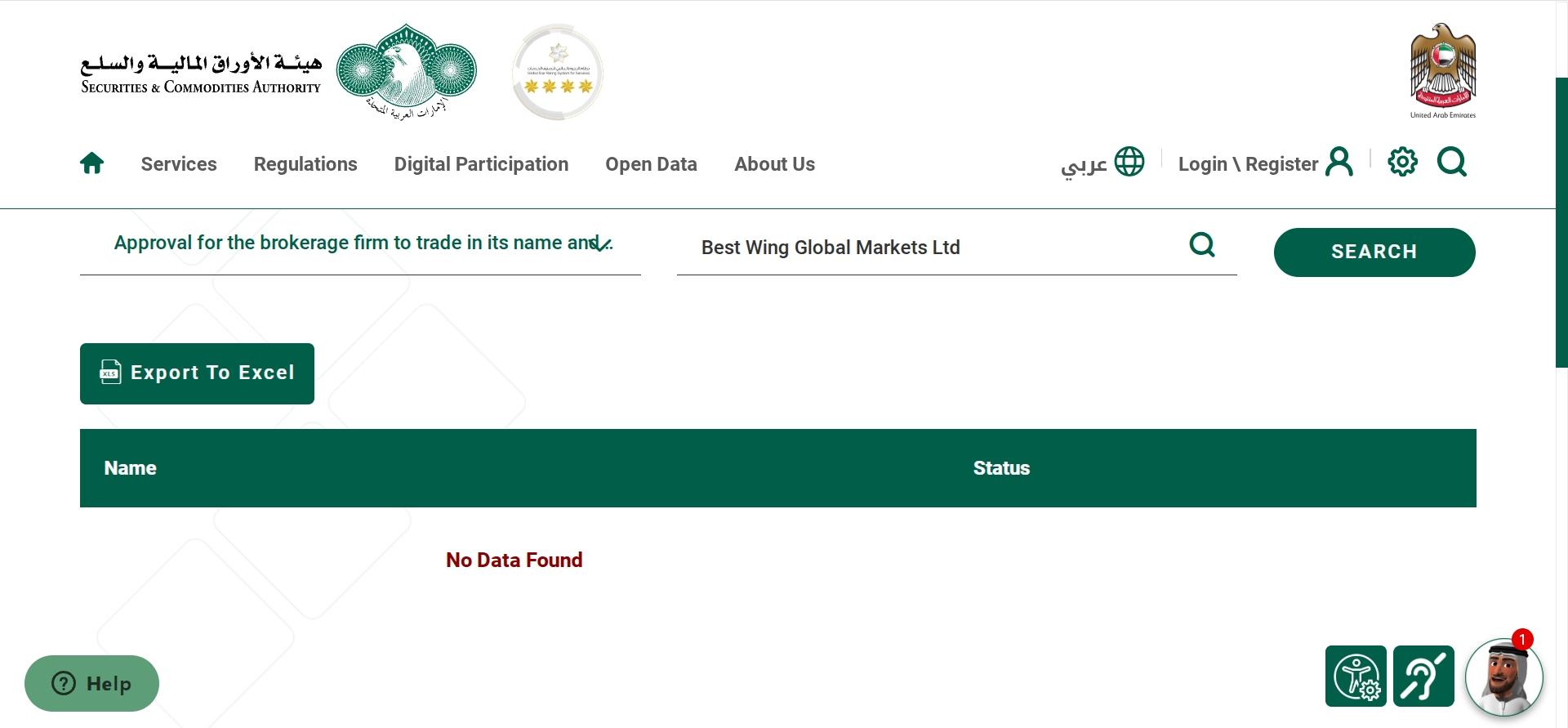Open the virtual assistant chat avatar
The image size is (1568, 728).
click(1503, 677)
